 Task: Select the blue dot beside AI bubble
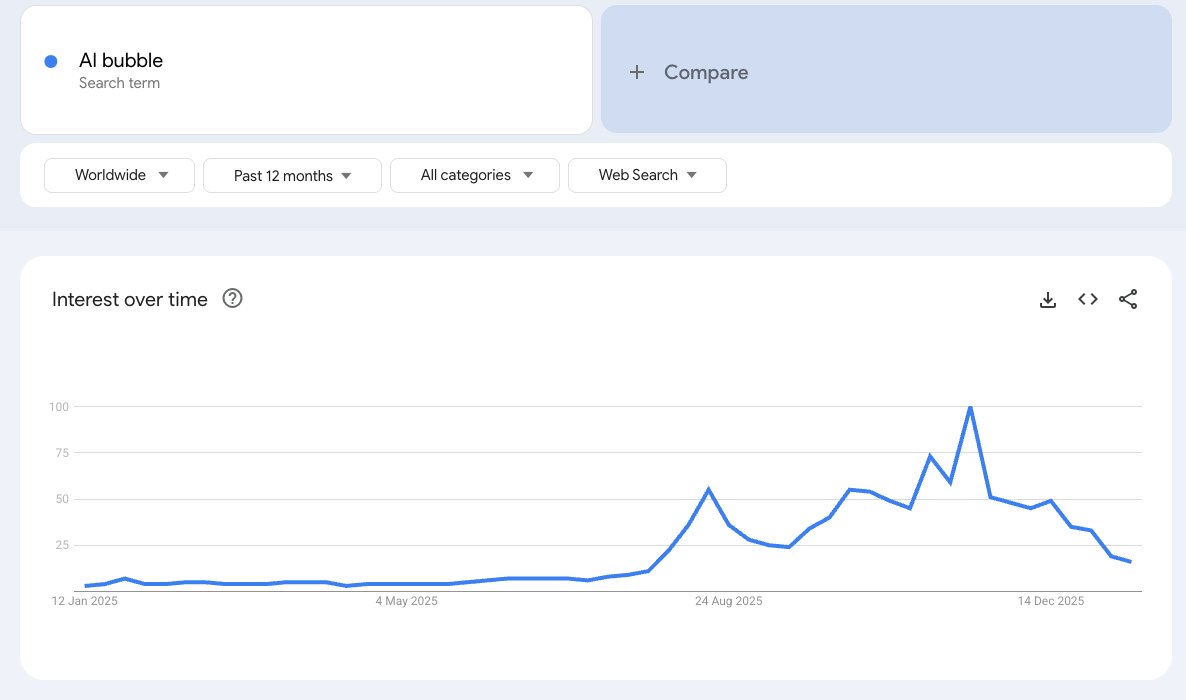click(50, 62)
